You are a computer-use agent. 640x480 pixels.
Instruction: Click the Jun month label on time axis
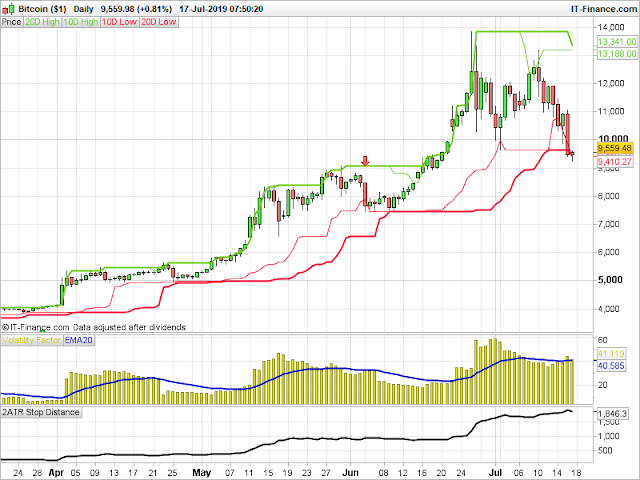[x=350, y=473]
